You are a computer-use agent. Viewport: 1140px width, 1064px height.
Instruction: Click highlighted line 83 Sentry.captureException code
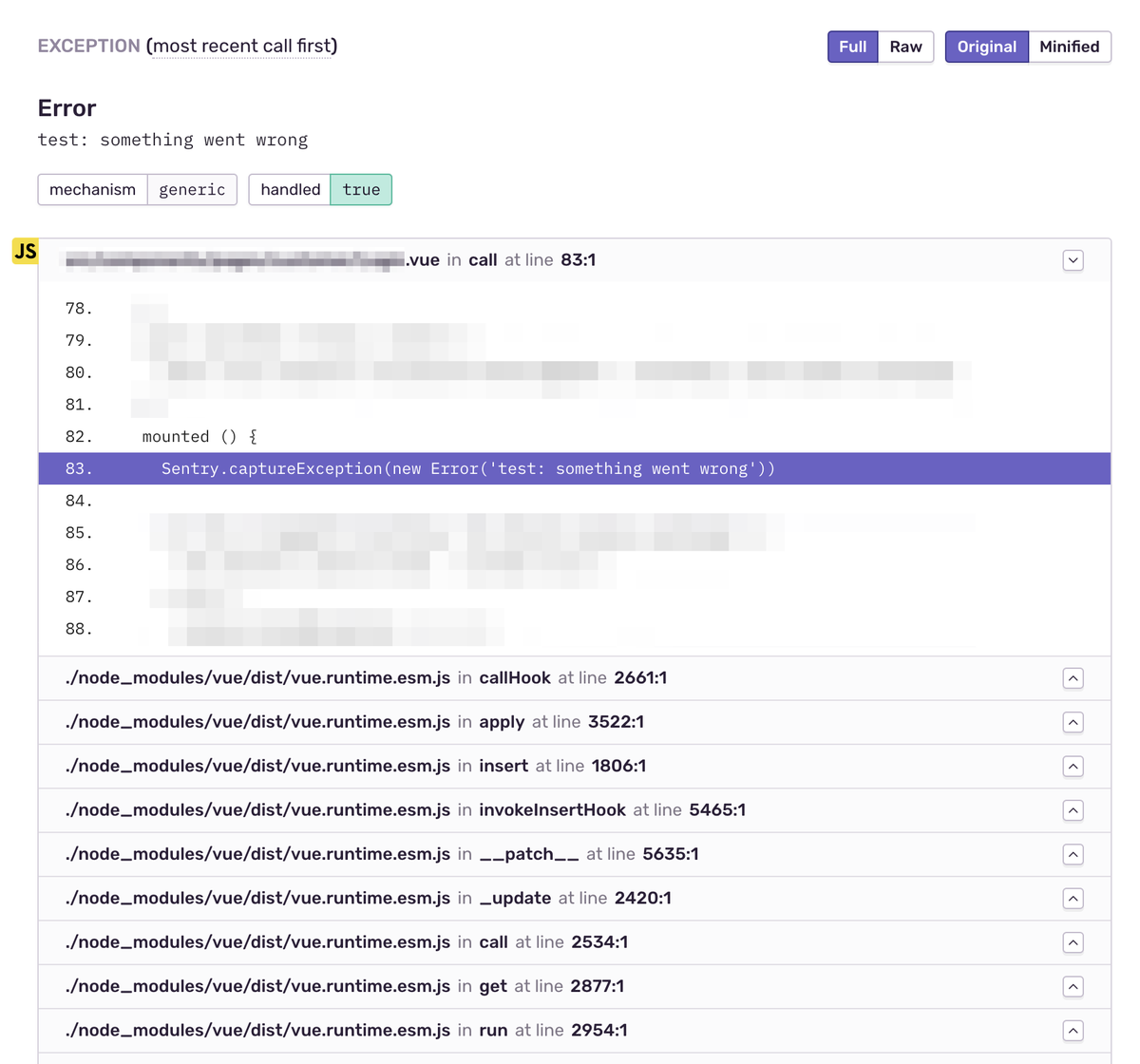[467, 468]
